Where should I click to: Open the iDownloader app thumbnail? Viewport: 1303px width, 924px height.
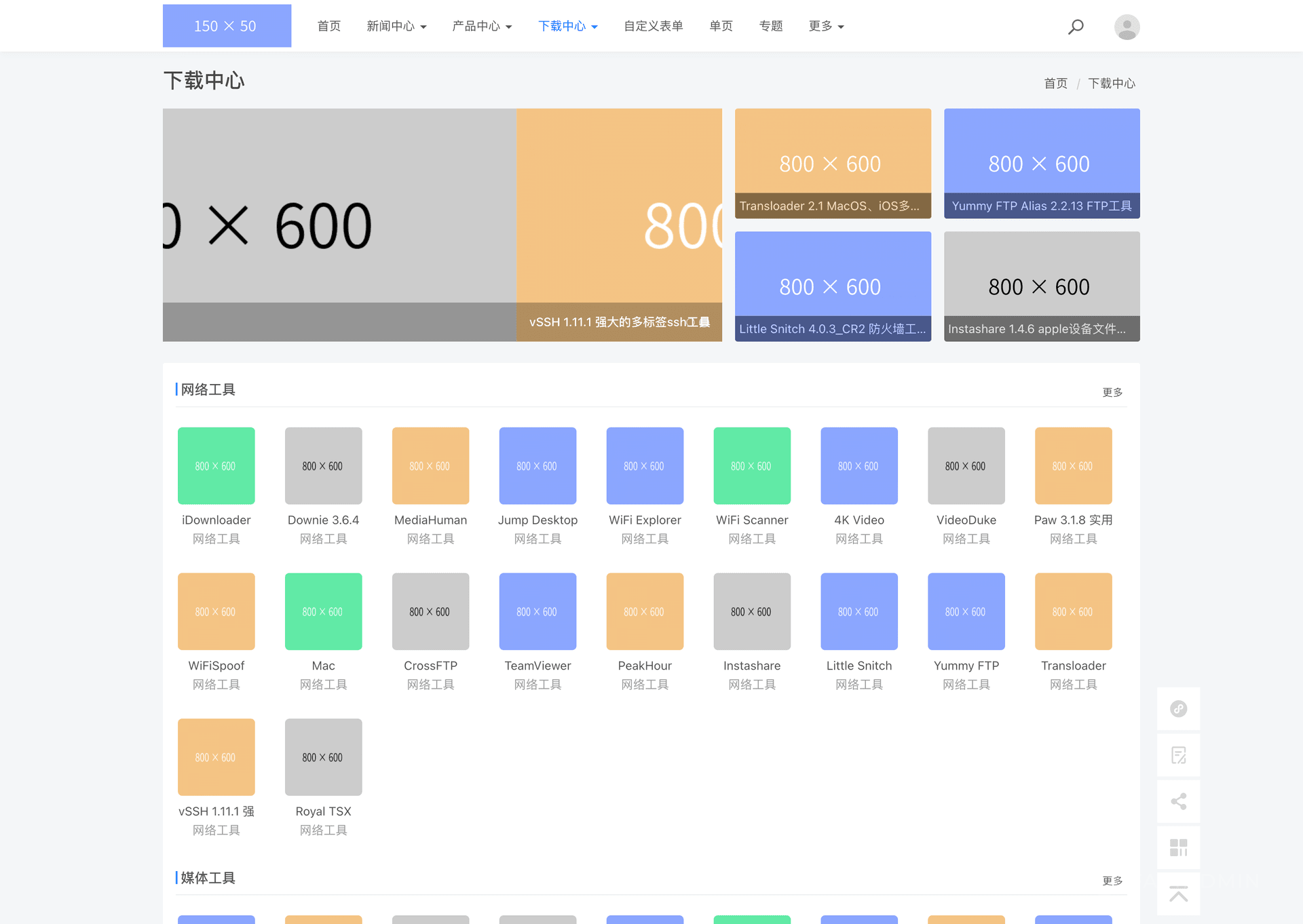coord(216,465)
